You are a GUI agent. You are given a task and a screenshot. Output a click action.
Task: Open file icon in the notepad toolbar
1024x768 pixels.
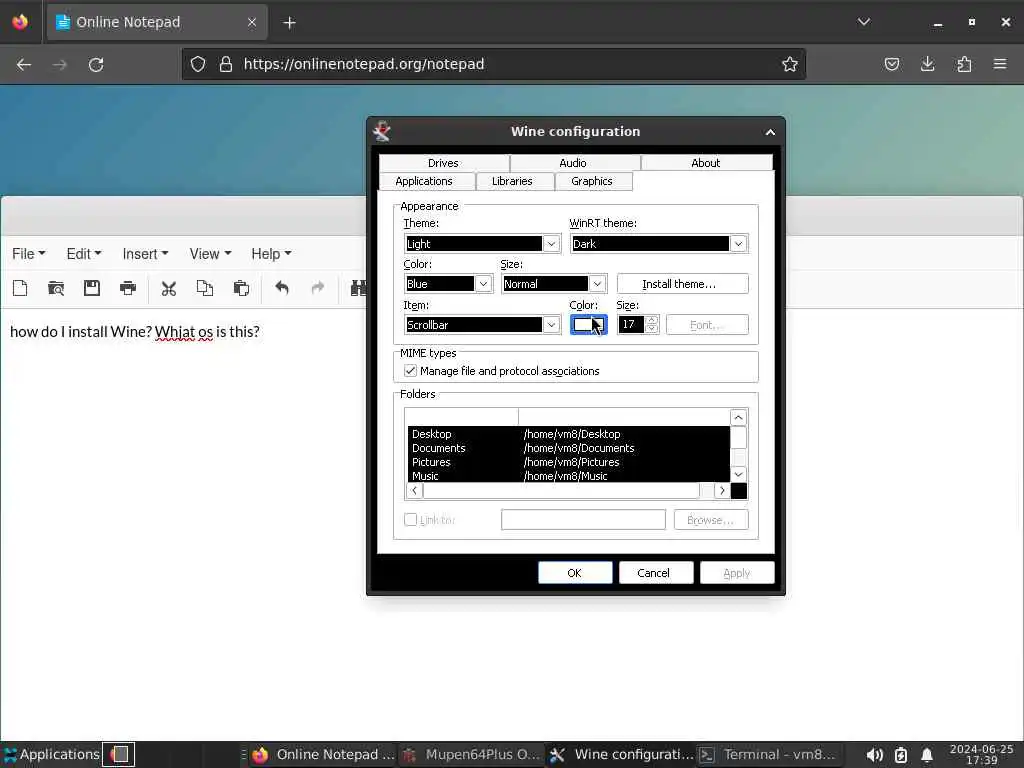(x=56, y=288)
